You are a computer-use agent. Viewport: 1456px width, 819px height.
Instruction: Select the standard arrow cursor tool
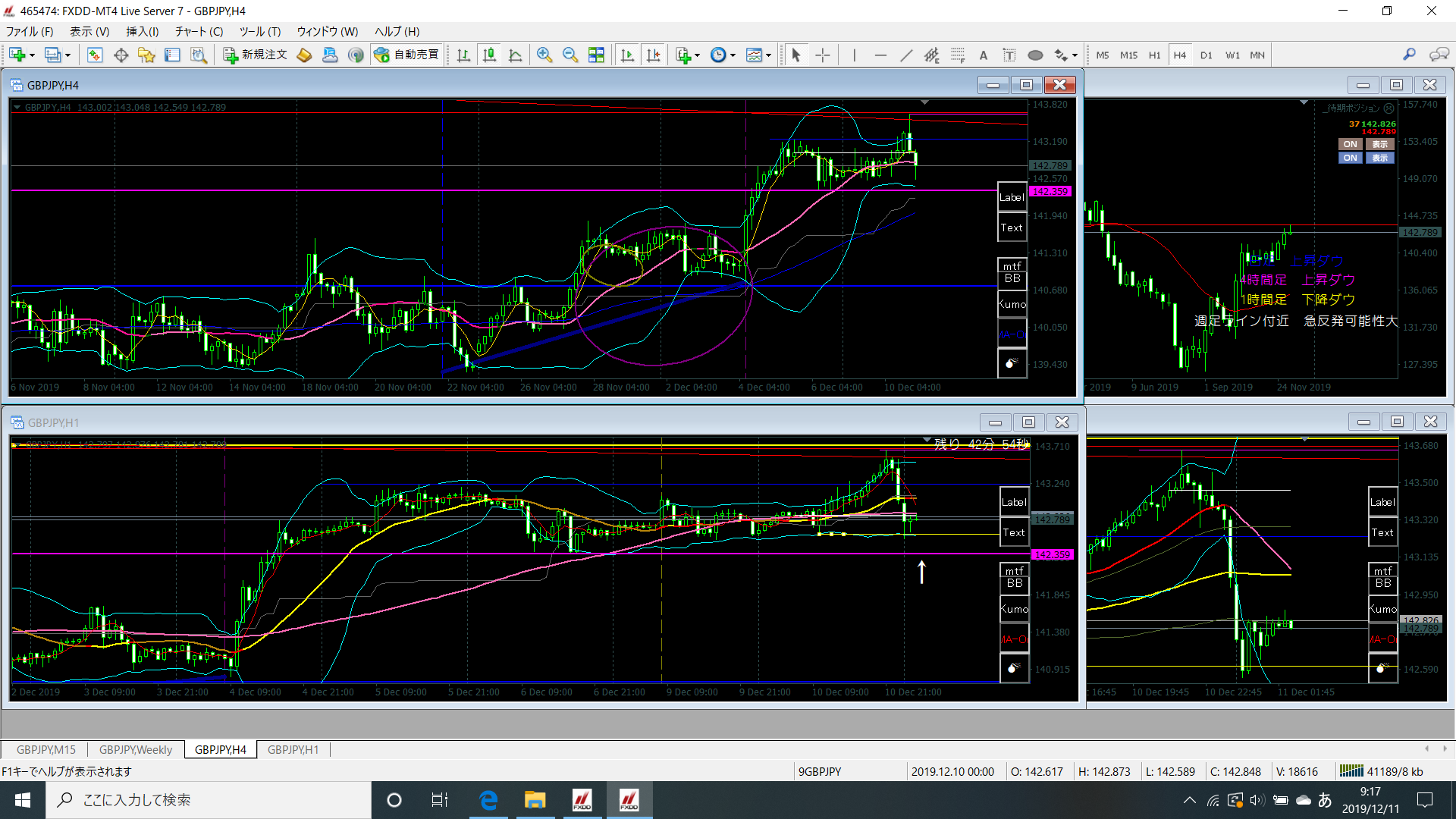coord(796,55)
